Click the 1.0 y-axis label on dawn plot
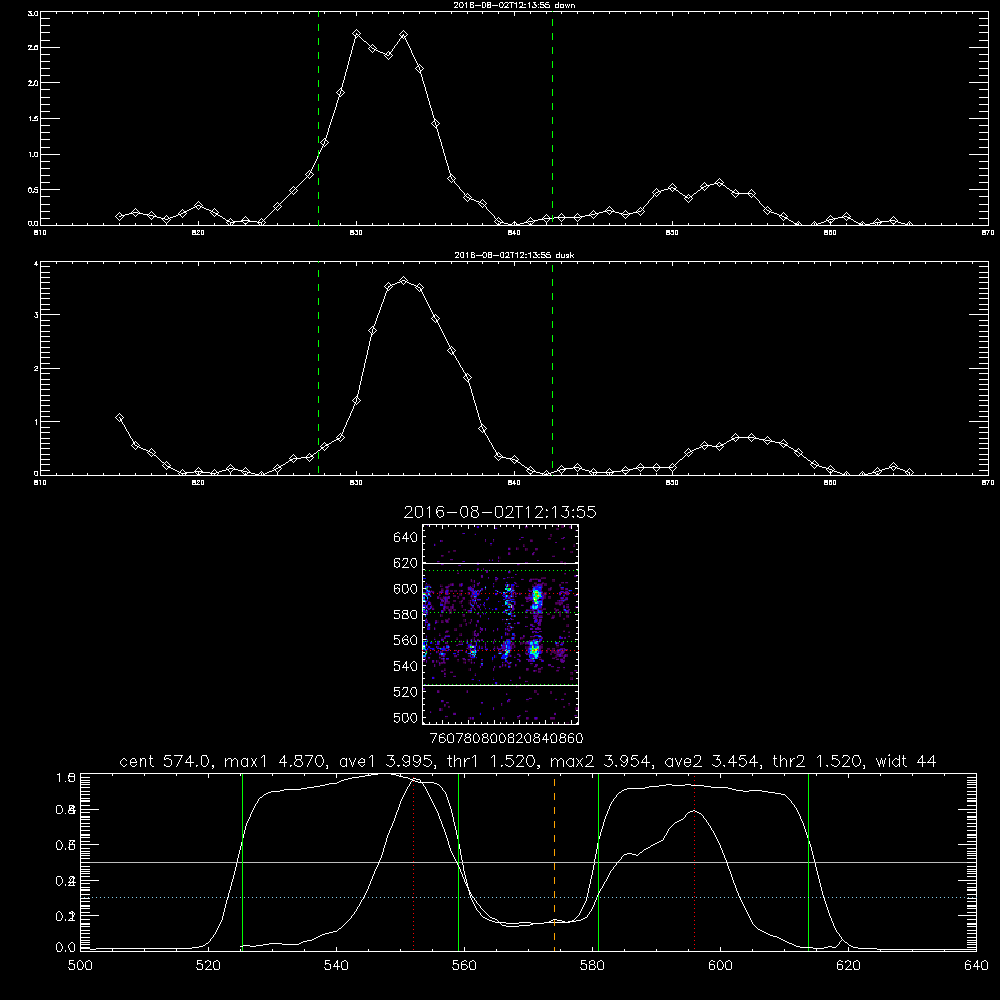 [x=34, y=154]
